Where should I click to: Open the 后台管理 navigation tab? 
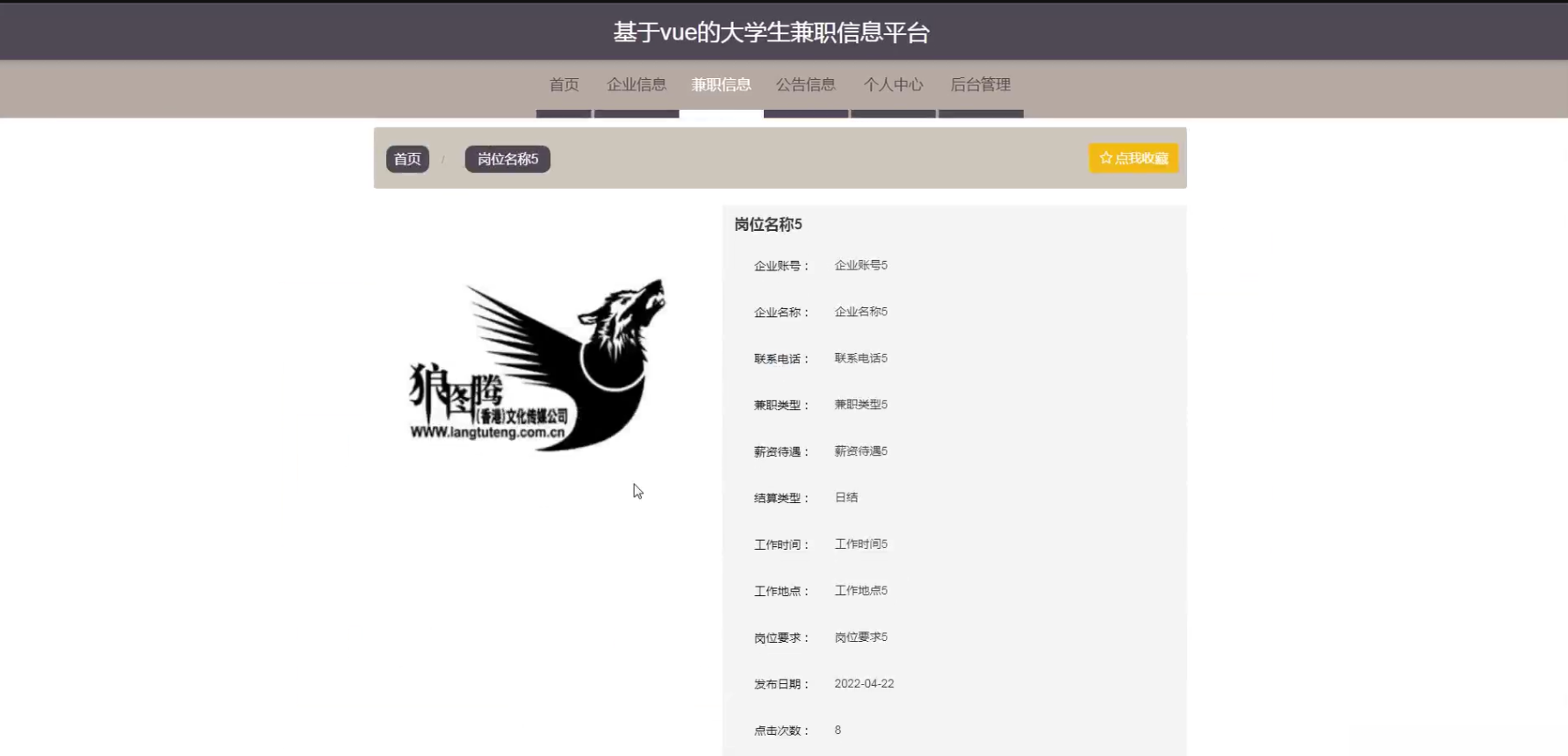(981, 85)
